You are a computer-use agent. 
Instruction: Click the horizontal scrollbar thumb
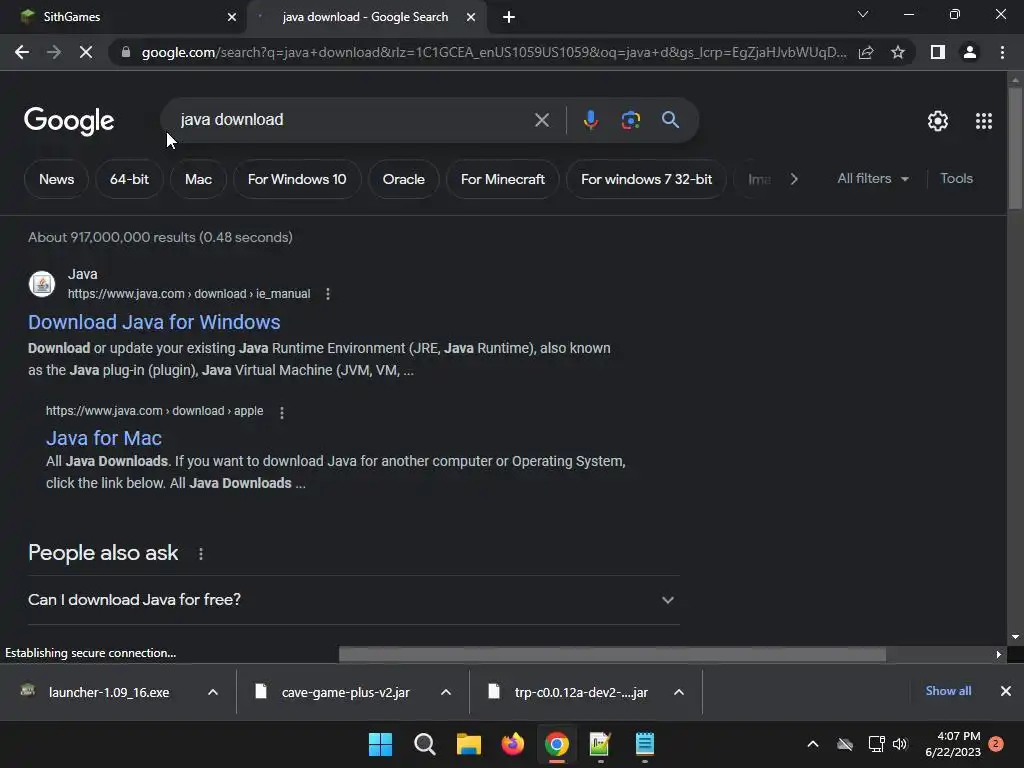coord(612,654)
